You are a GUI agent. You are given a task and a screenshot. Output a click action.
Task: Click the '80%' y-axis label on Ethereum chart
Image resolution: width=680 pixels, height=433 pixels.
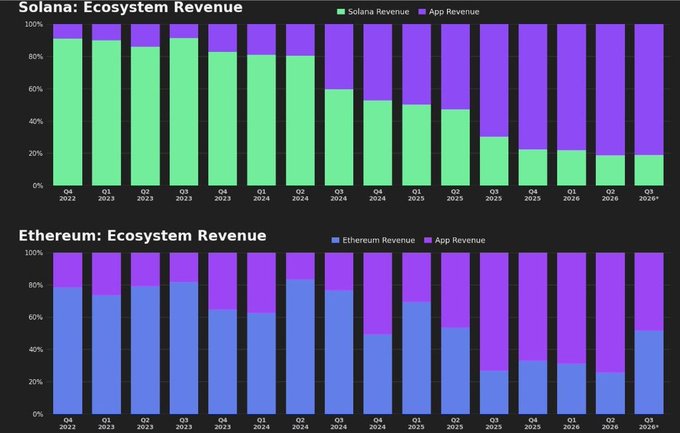coord(36,285)
